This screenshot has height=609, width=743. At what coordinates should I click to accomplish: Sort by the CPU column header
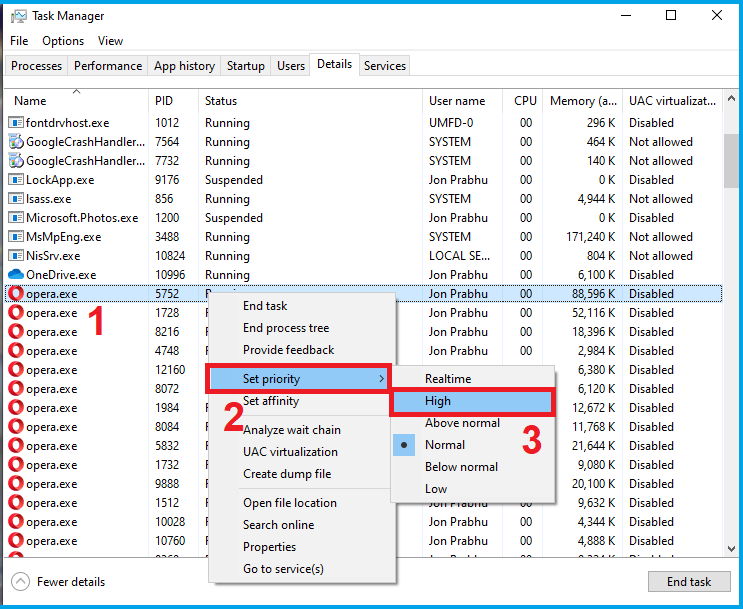[x=523, y=101]
